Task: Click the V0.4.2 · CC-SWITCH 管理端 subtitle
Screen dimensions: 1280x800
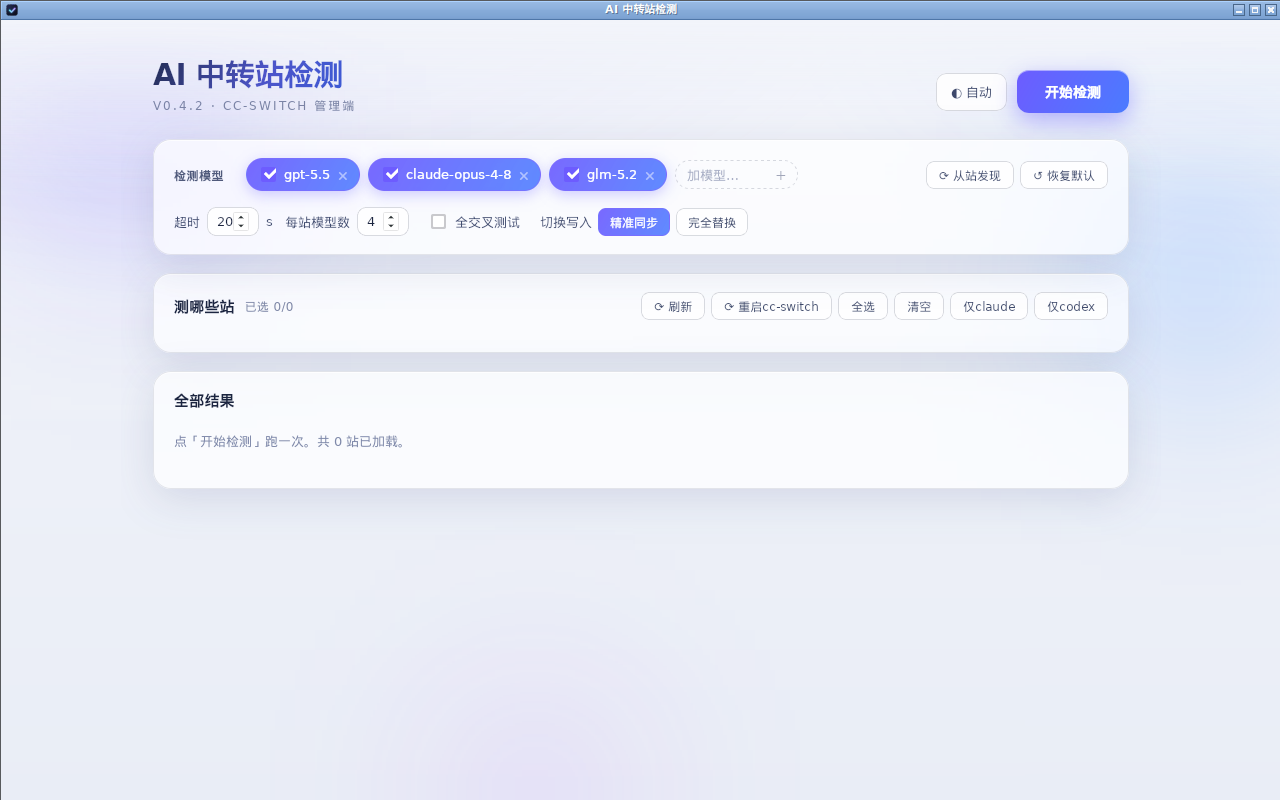Action: [254, 105]
